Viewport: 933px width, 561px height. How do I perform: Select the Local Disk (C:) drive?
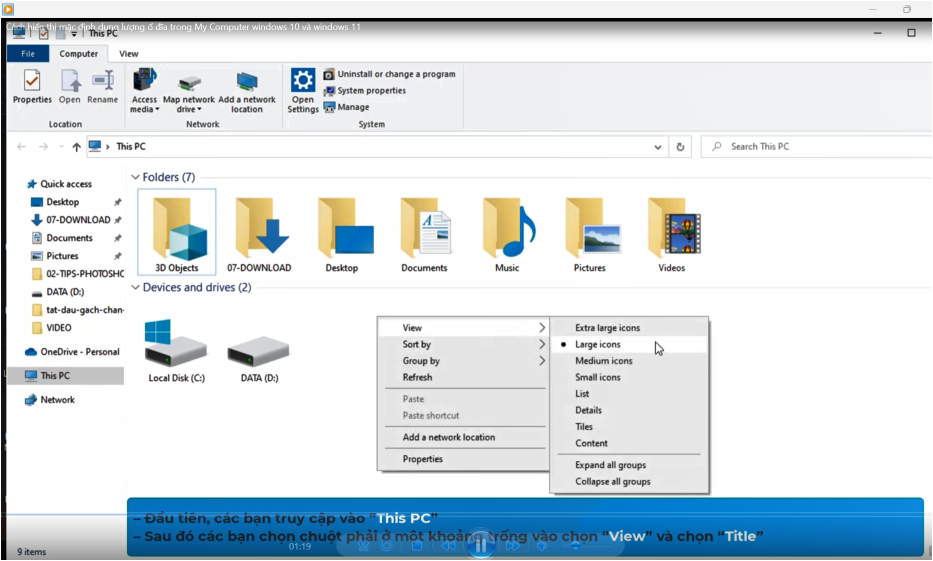[x=177, y=351]
